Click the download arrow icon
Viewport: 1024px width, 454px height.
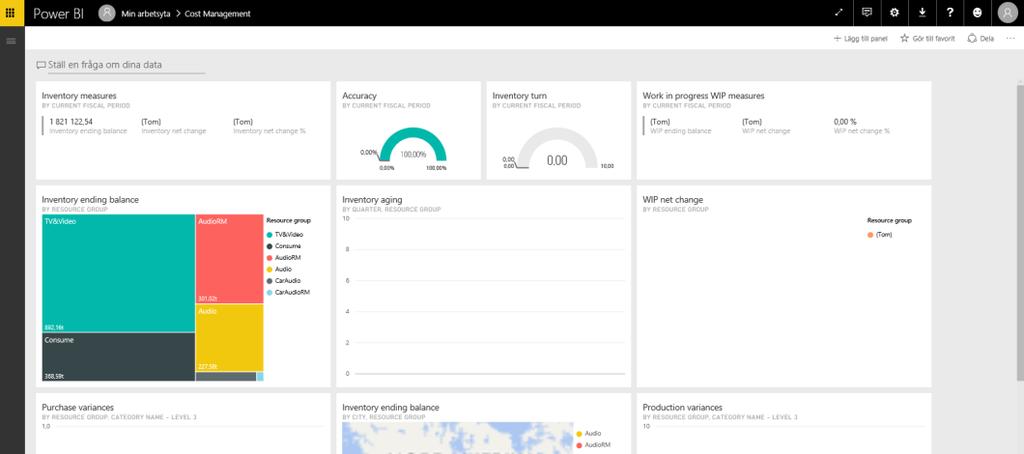(x=922, y=13)
